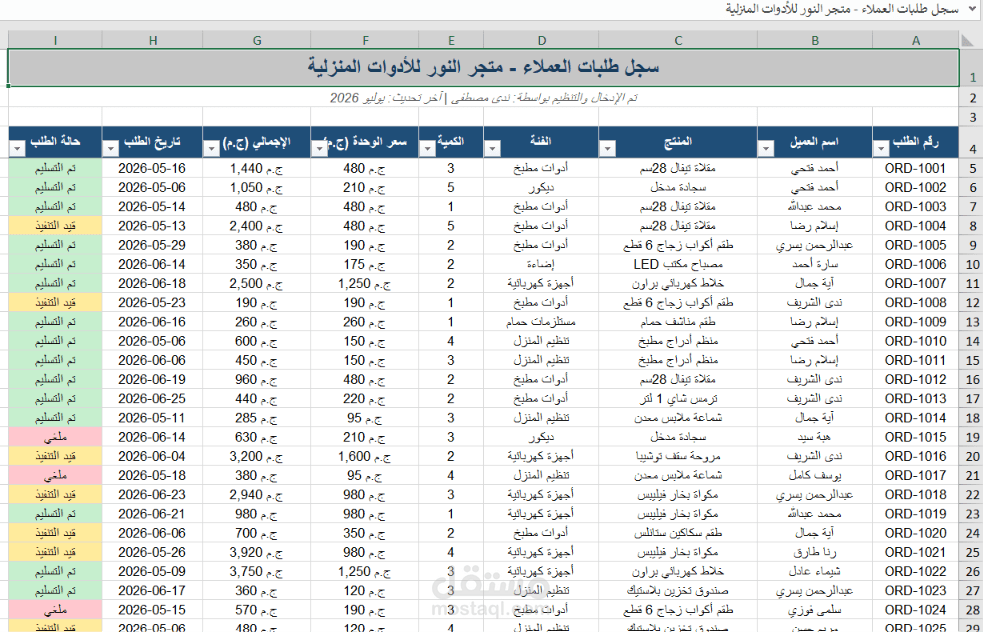
Task: Select customer cell رنا طارق
Action: (815, 552)
